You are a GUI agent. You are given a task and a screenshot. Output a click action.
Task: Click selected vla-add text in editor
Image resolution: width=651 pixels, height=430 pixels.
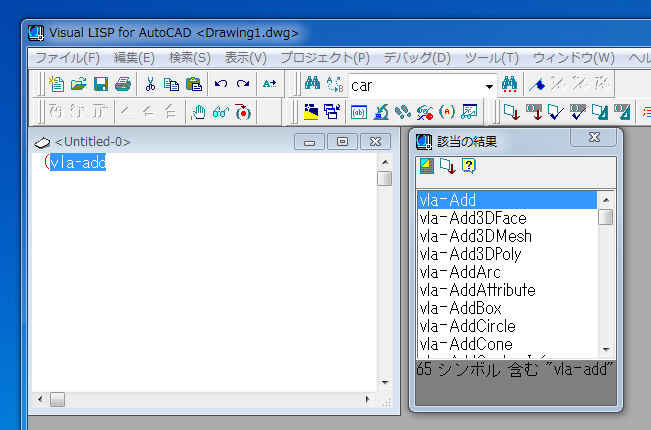coord(78,162)
